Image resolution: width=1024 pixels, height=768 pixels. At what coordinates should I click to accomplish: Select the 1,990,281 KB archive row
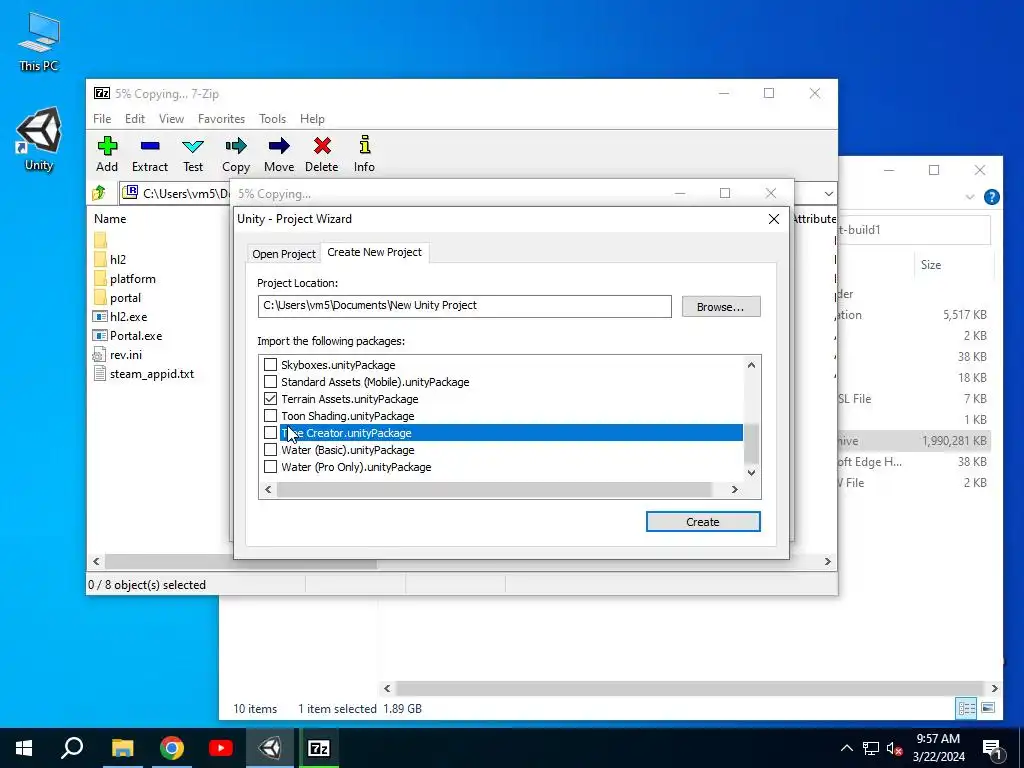click(x=914, y=441)
